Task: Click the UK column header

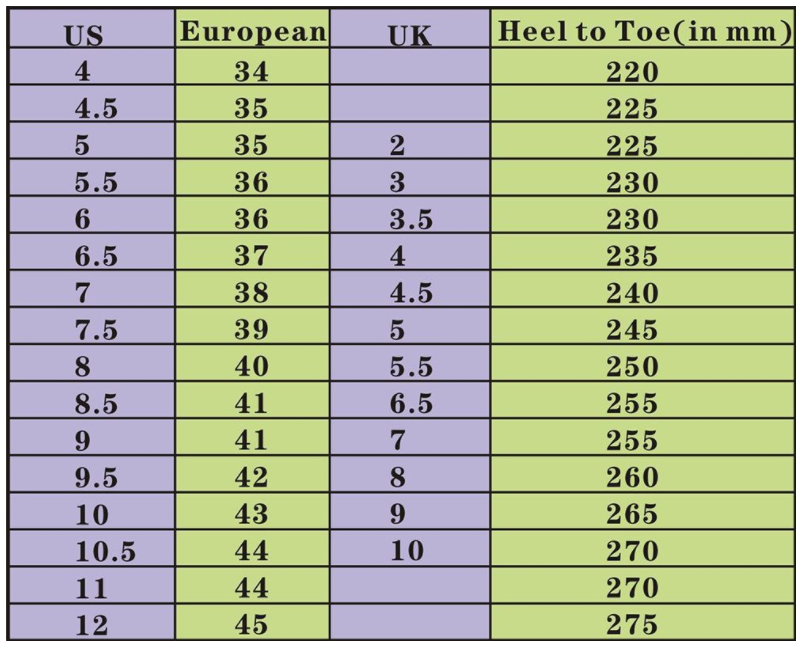Action: 408,36
